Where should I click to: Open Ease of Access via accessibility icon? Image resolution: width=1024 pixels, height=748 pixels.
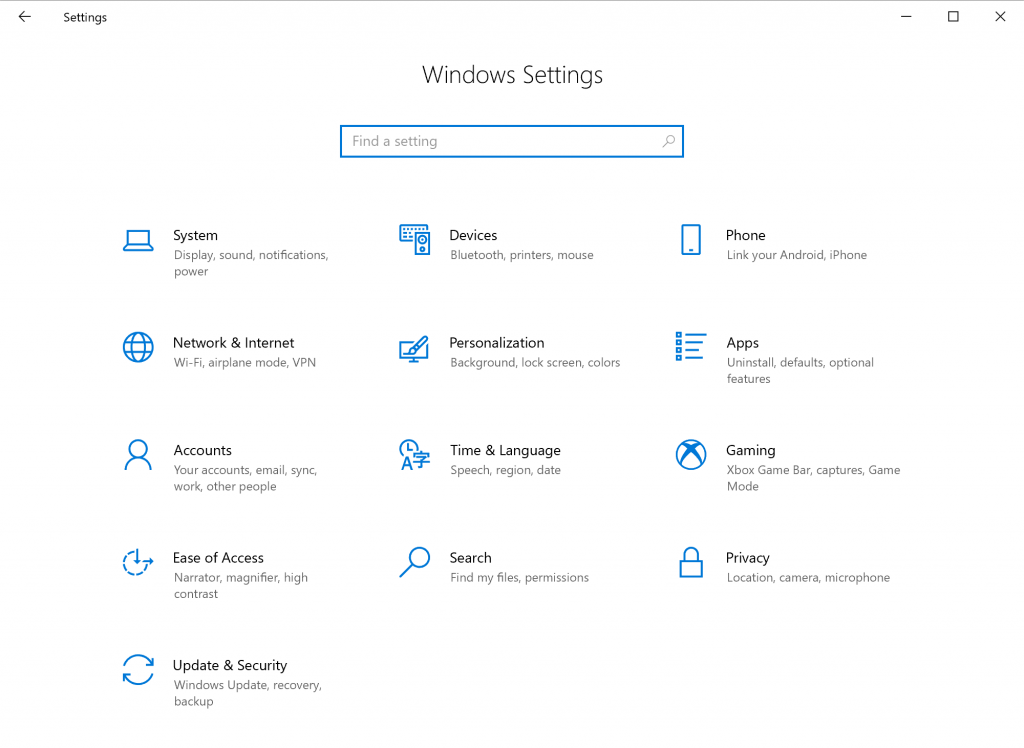pyautogui.click(x=138, y=563)
